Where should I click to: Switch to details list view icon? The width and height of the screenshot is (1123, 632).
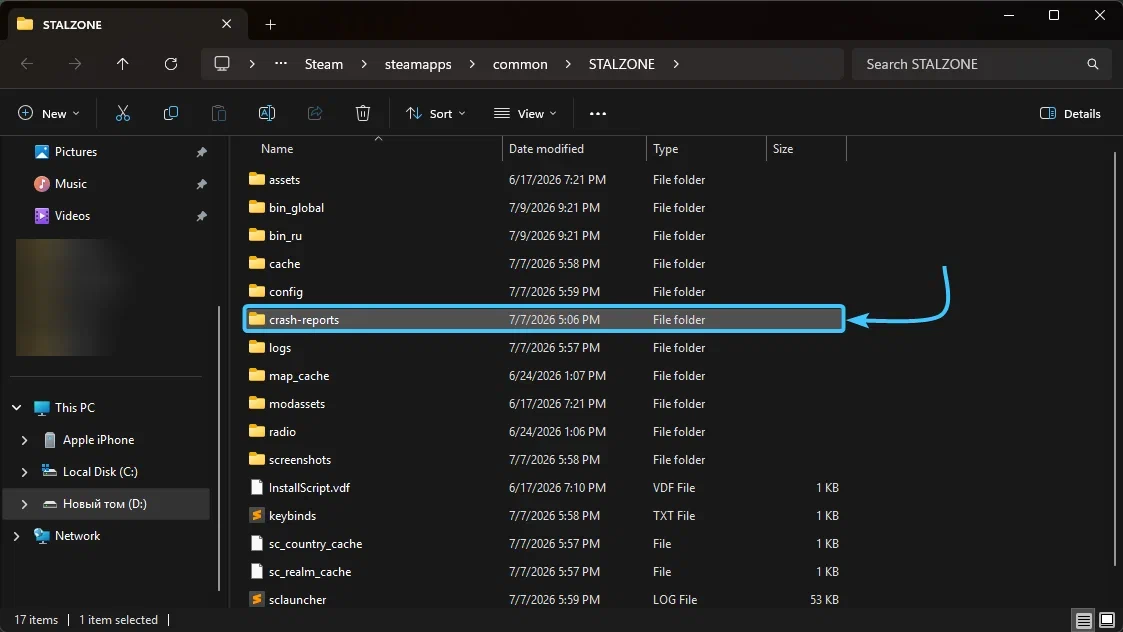1084,620
